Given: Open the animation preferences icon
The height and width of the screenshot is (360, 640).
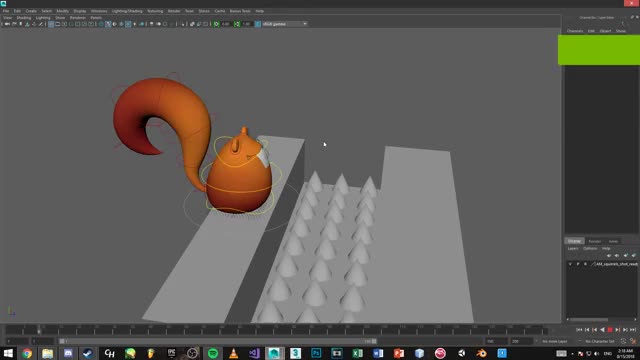Looking at the screenshot, I should click(x=633, y=341).
